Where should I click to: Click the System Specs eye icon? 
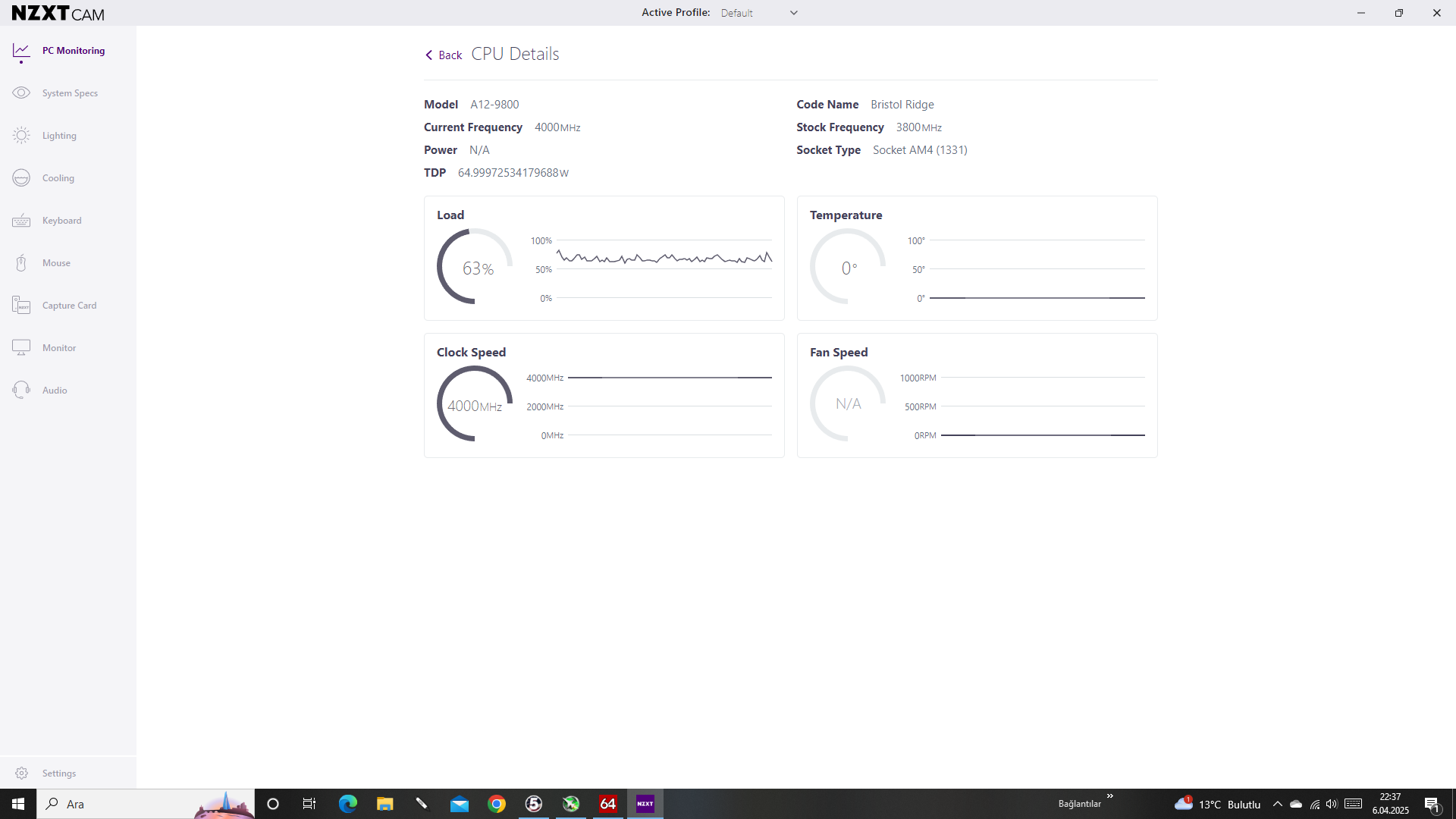21,93
